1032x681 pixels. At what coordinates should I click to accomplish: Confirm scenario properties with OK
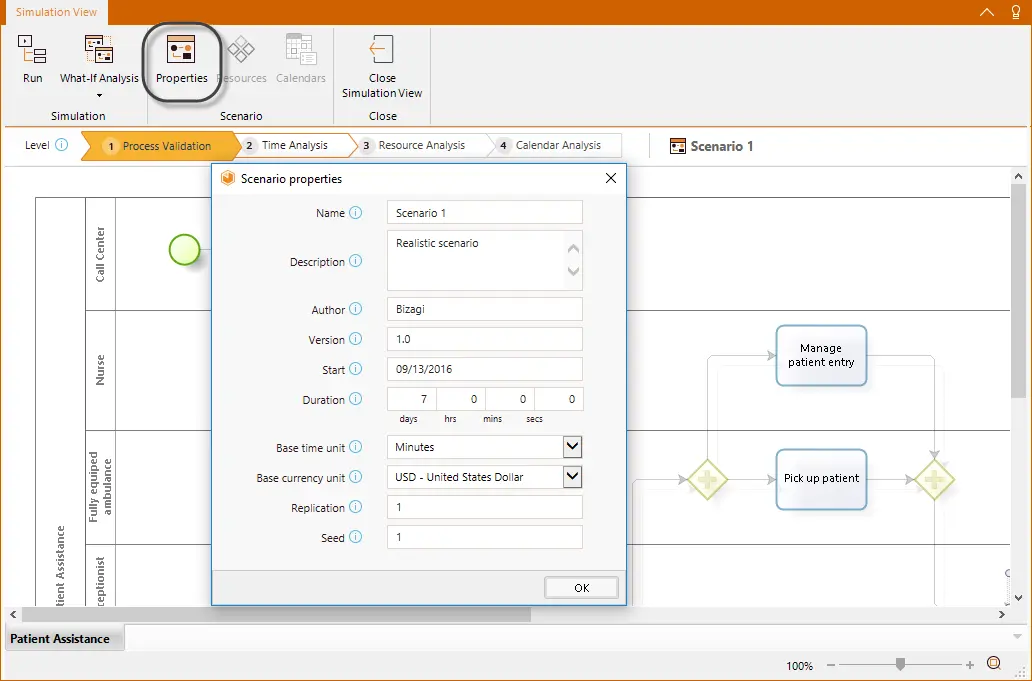[581, 588]
